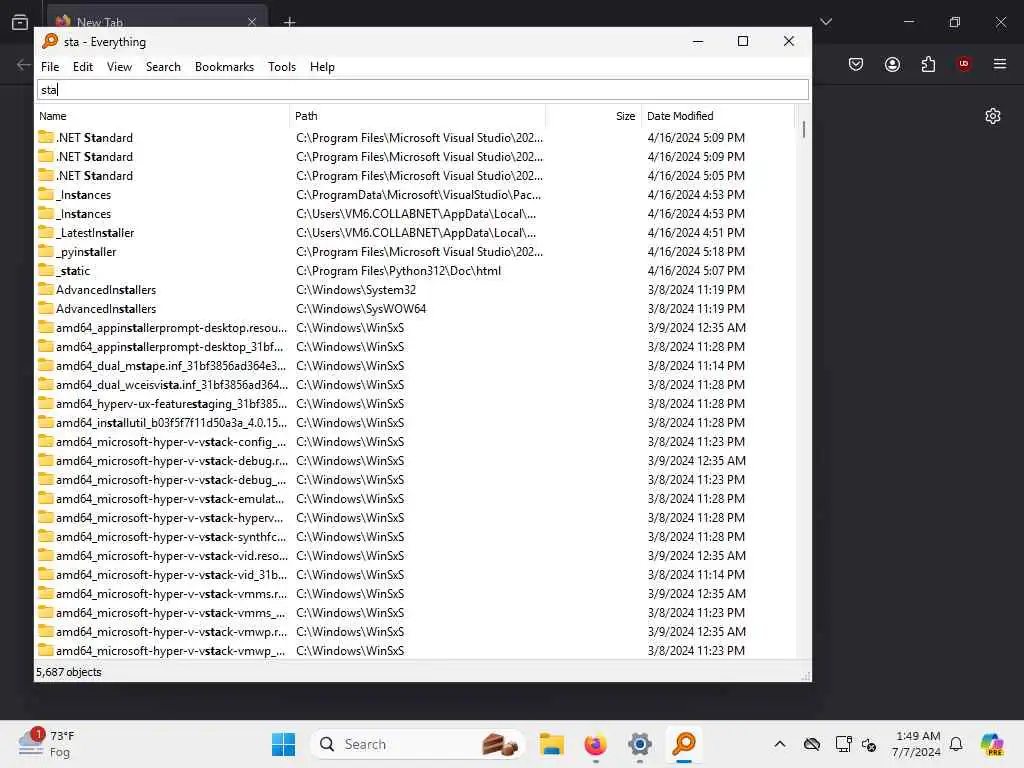Click path 'C:\Windows\SysWOW64'

[x=360, y=308]
